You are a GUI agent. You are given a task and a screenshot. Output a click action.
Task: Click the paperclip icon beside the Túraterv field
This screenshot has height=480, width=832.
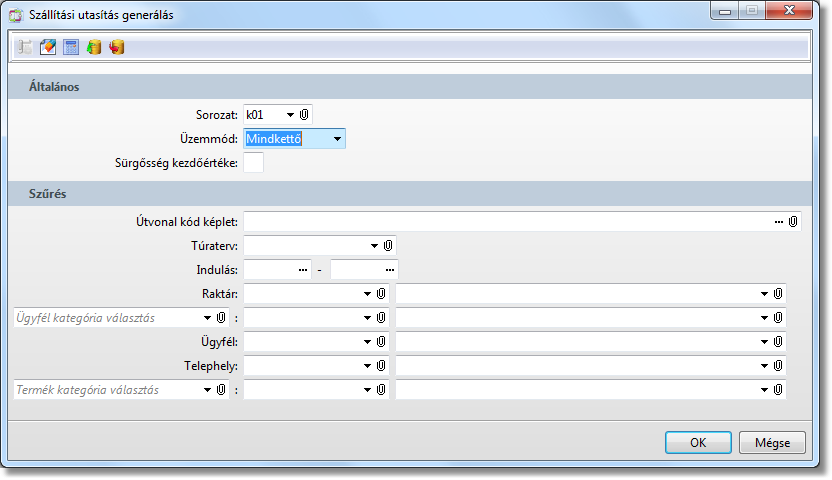click(x=389, y=245)
